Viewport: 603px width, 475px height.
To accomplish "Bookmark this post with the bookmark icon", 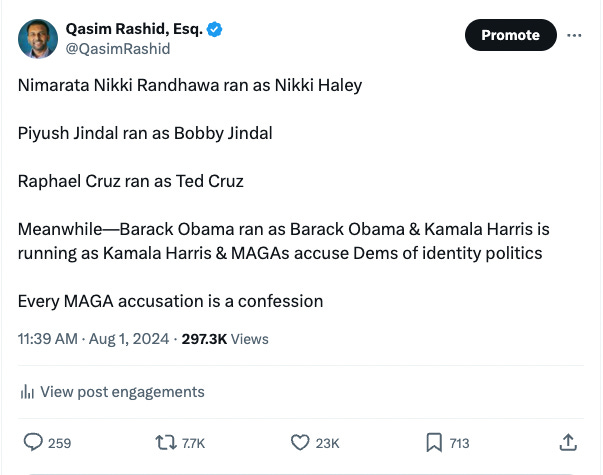I will [434, 442].
